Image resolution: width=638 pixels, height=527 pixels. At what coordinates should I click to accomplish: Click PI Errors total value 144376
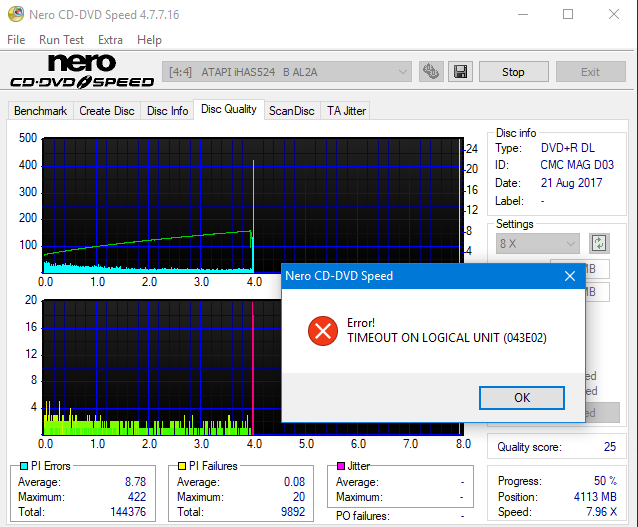pos(128,512)
